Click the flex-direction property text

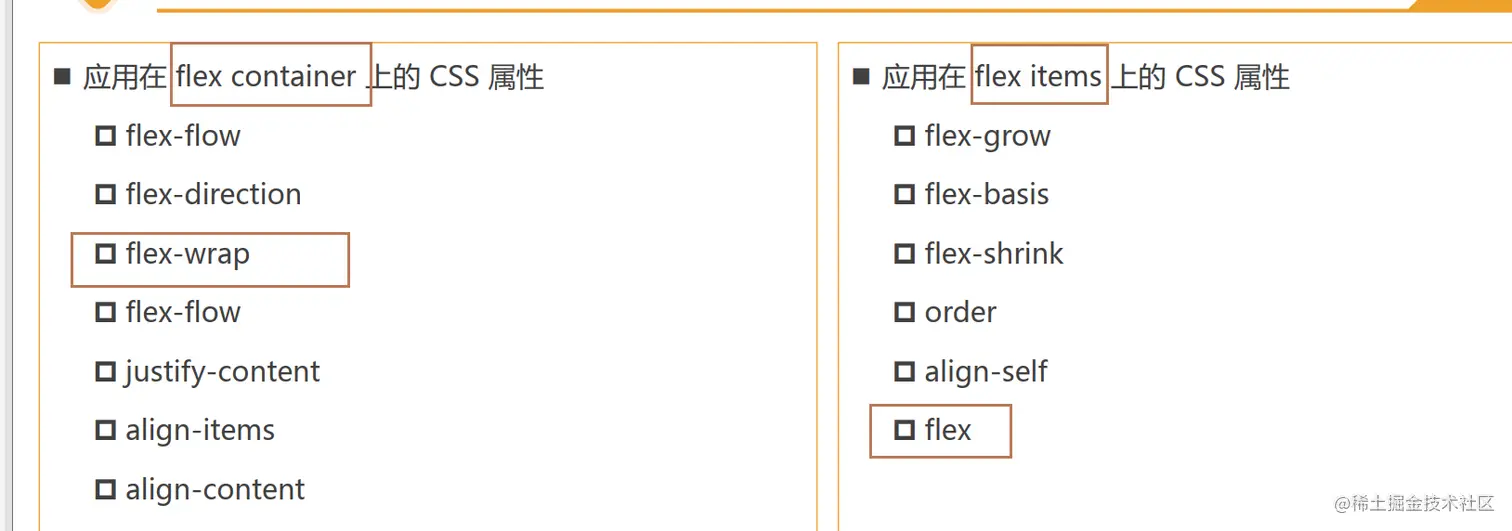point(213,194)
